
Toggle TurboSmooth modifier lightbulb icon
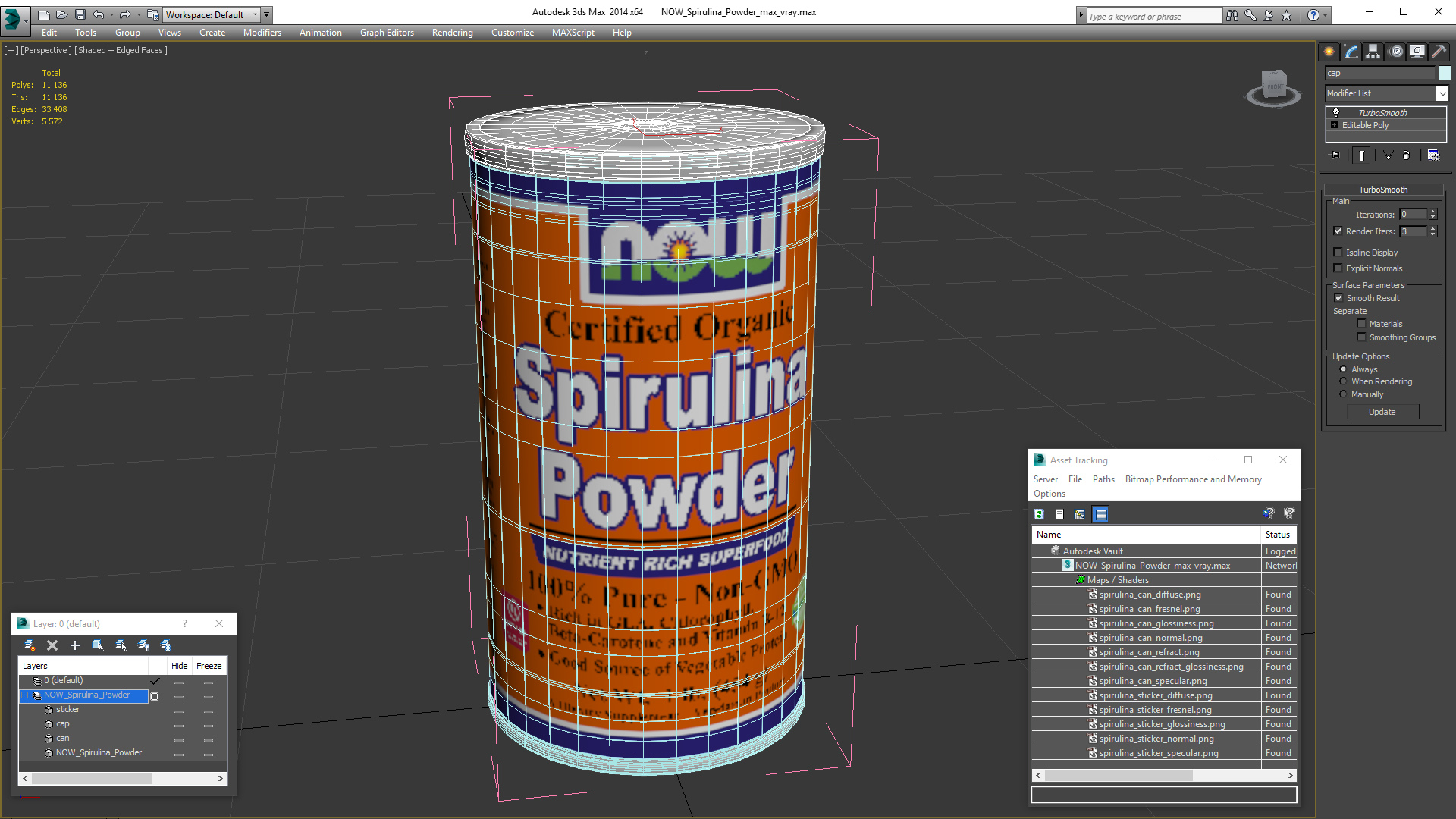tap(1336, 112)
